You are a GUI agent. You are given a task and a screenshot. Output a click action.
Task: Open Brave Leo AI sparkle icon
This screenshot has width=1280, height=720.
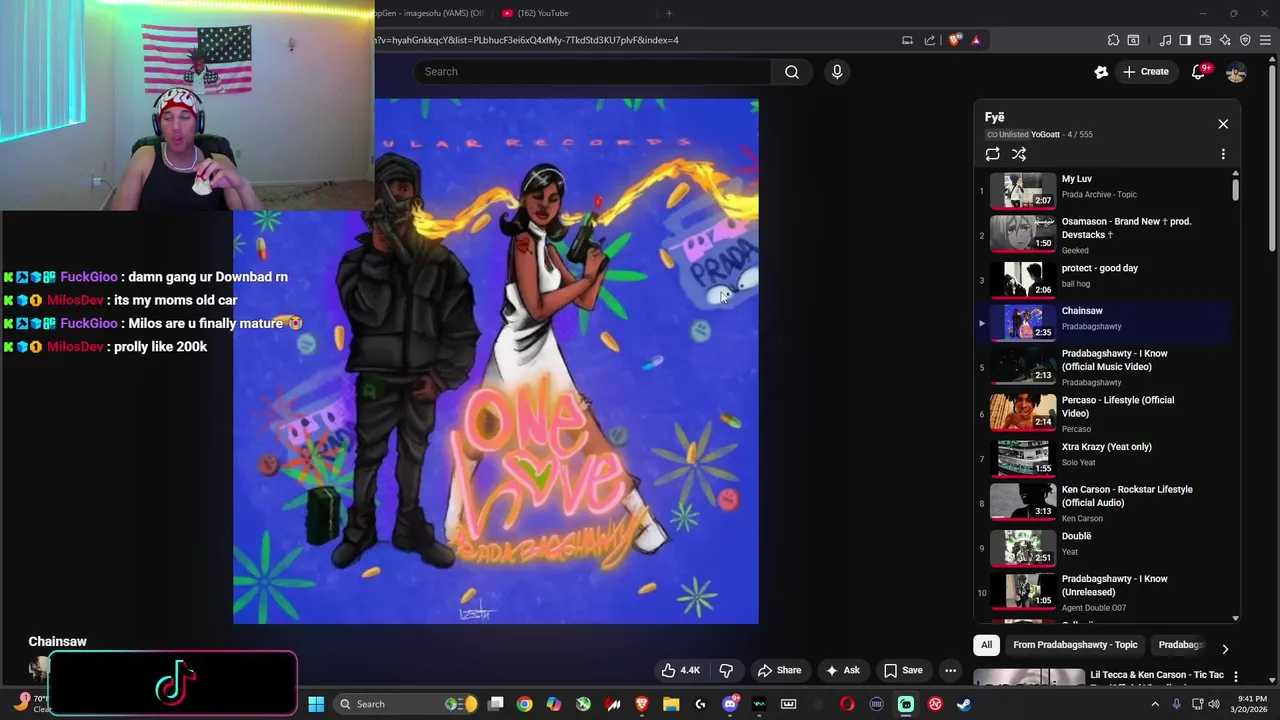(1225, 40)
